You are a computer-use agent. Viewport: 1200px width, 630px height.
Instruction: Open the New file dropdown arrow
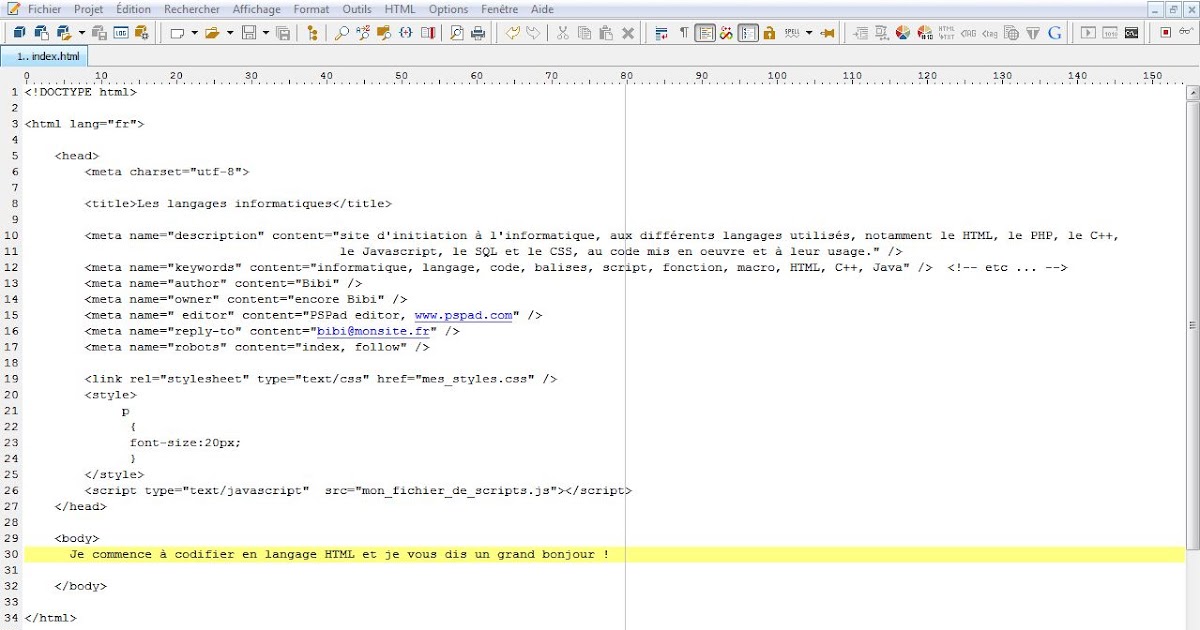pos(194,33)
